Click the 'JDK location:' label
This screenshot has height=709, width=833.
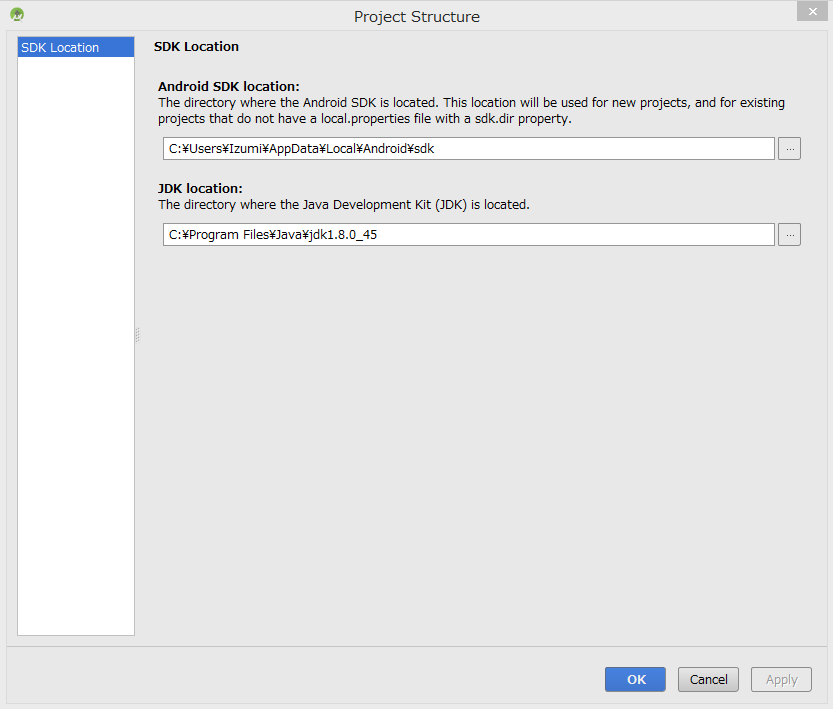tap(200, 189)
